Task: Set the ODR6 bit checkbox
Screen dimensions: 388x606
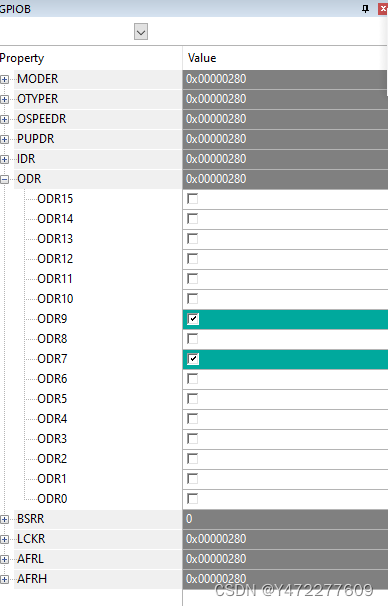Action: coord(192,379)
